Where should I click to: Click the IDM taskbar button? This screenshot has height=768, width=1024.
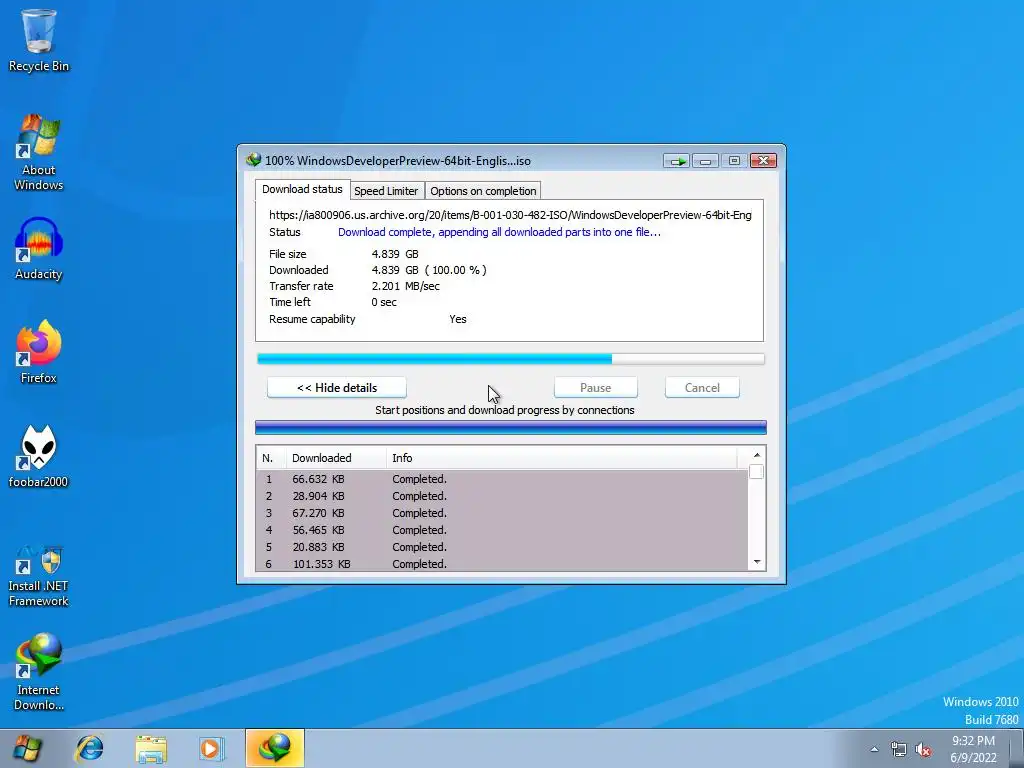274,748
